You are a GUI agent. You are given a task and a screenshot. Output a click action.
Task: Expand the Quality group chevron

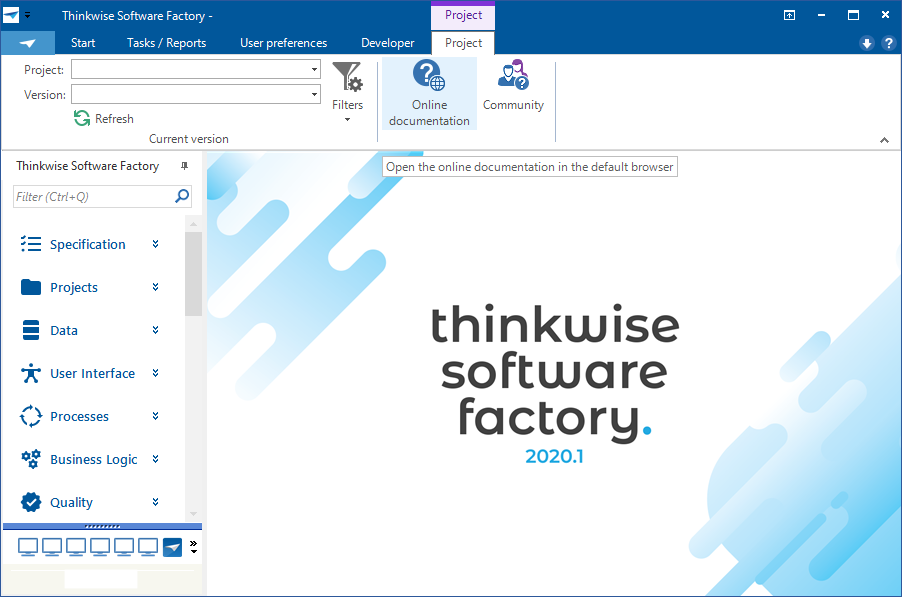pyautogui.click(x=155, y=502)
